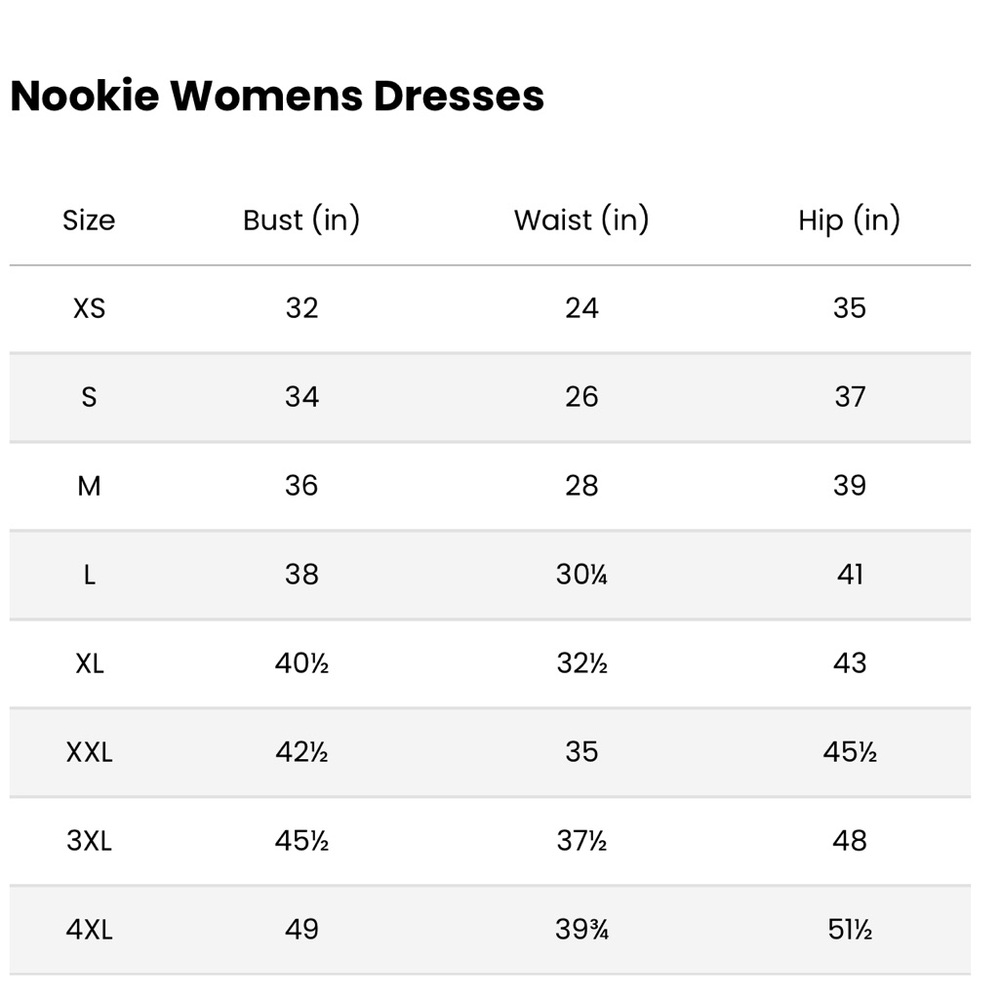Click the XS size row label
Image resolution: width=1000 pixels, height=1000 pixels.
tap(89, 309)
